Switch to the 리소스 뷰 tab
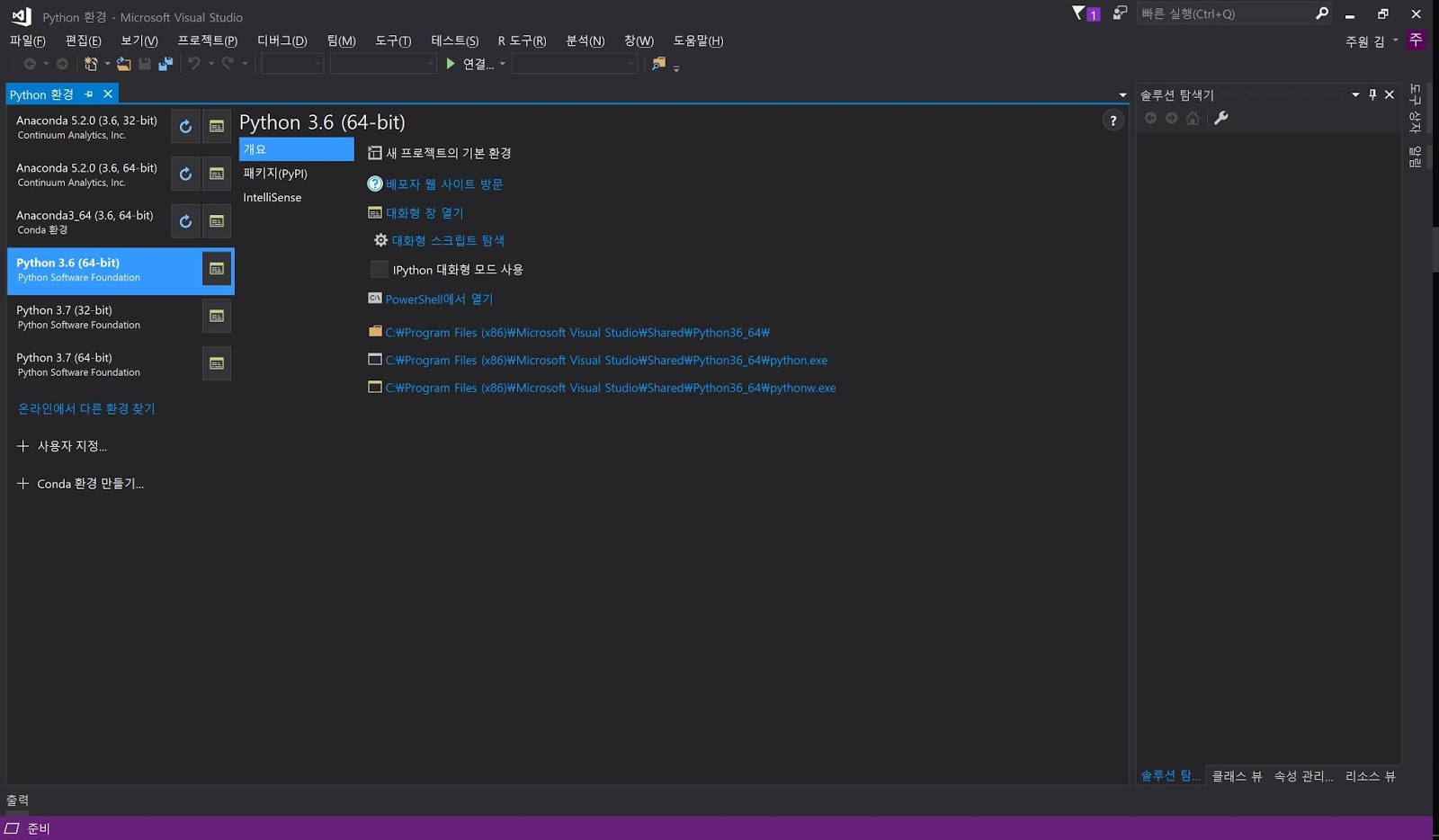This screenshot has width=1439, height=840. (x=1370, y=776)
